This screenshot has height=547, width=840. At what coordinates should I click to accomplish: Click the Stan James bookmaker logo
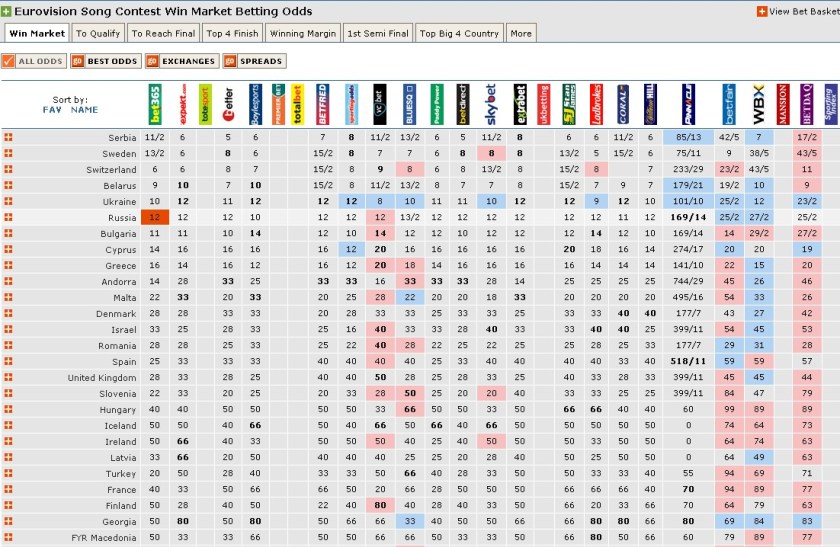[x=569, y=104]
